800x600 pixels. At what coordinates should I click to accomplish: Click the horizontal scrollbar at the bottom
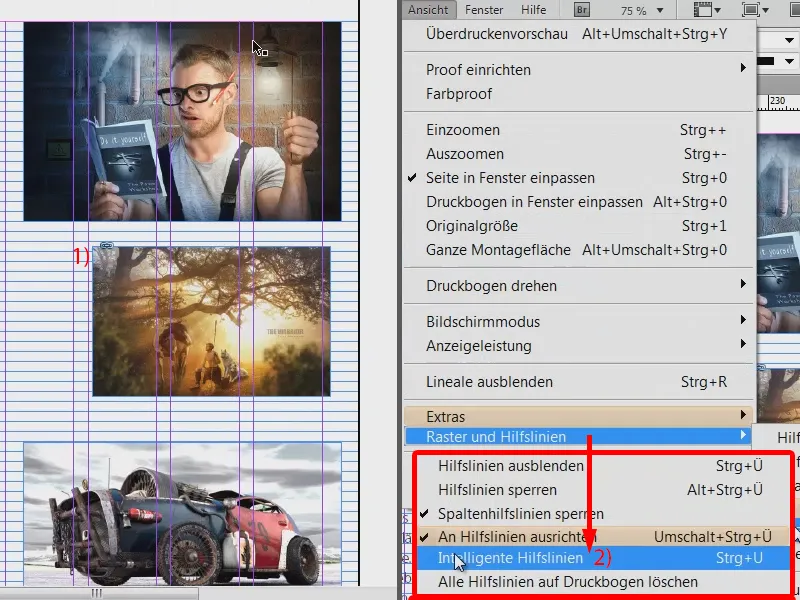click(x=97, y=593)
